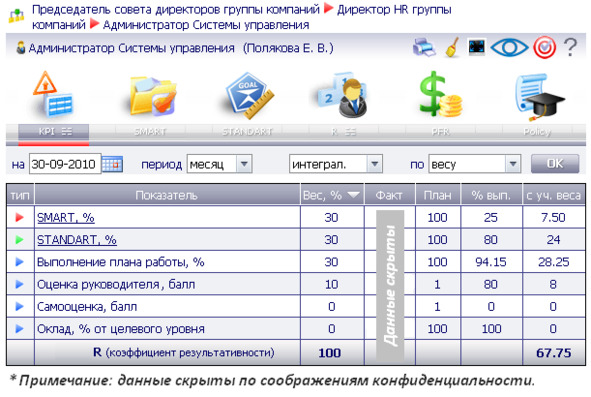Viewport: 591px width, 397px height.
Task: Click the OK button
Action: (555, 164)
